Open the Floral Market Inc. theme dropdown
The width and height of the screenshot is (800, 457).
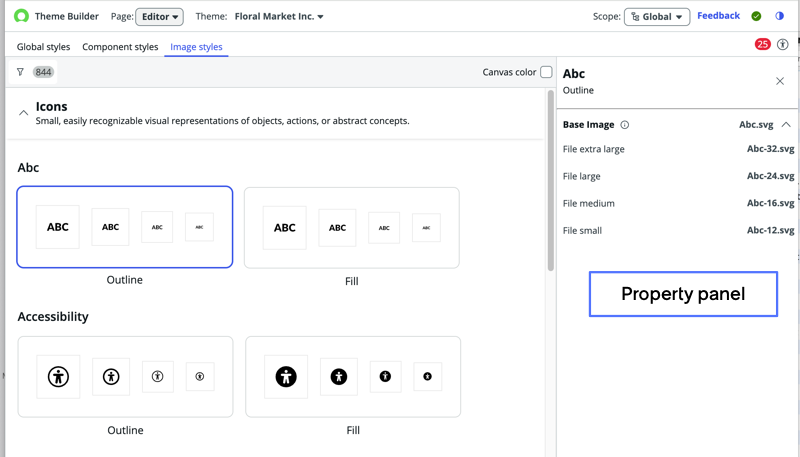click(x=279, y=16)
